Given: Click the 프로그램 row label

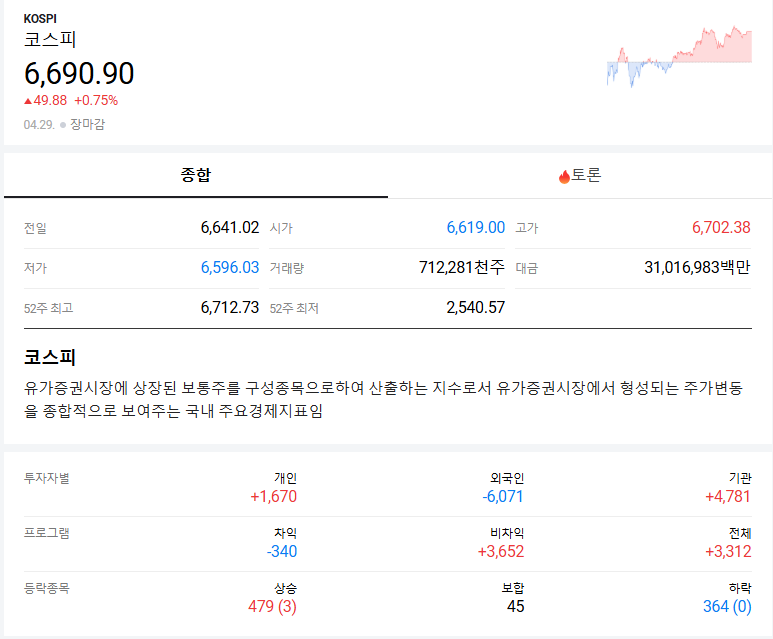Looking at the screenshot, I should pos(46,533).
